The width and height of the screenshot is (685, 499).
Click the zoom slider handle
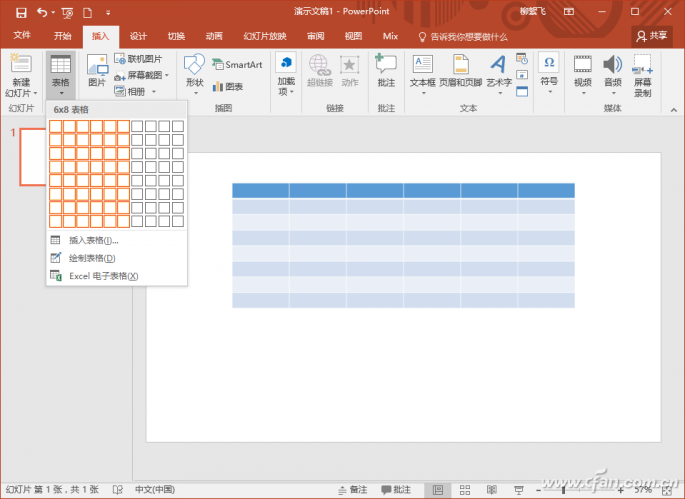564,490
